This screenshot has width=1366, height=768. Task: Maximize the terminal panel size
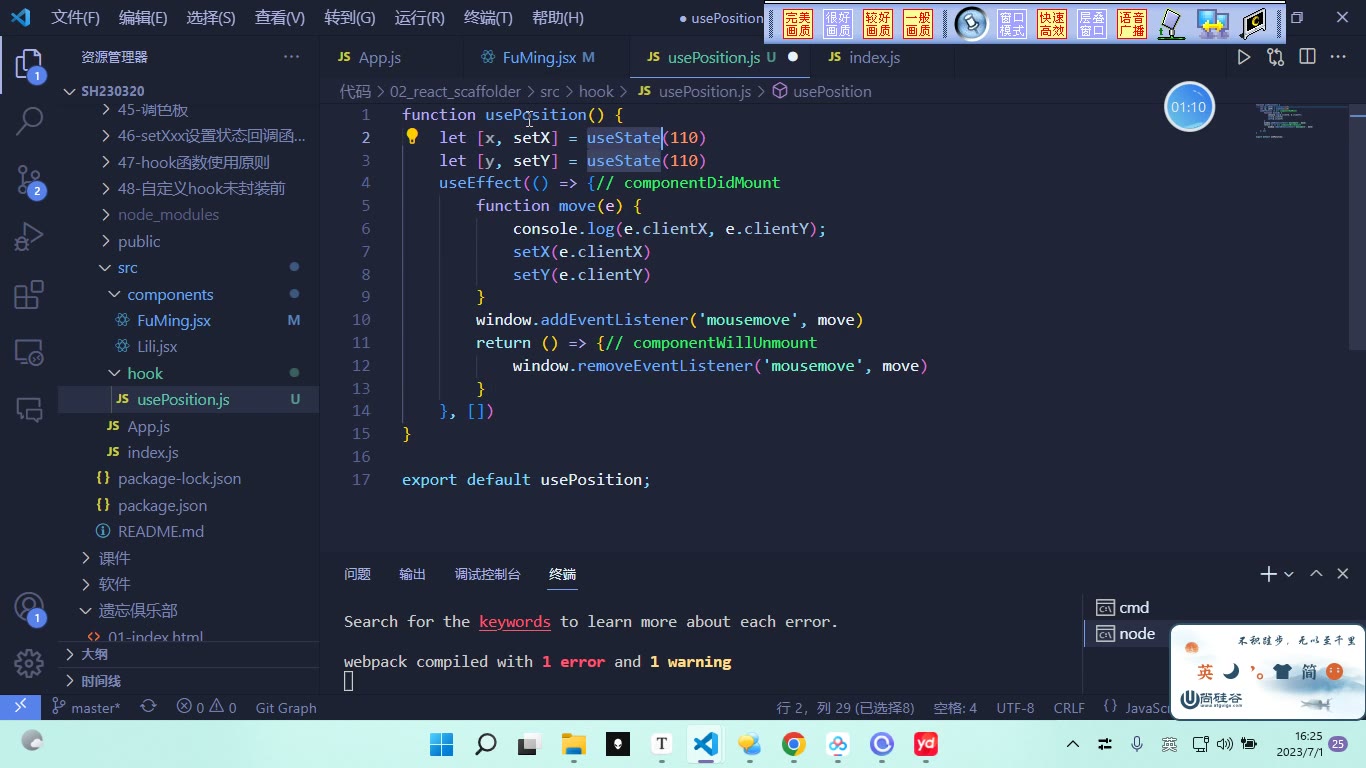[1316, 574]
